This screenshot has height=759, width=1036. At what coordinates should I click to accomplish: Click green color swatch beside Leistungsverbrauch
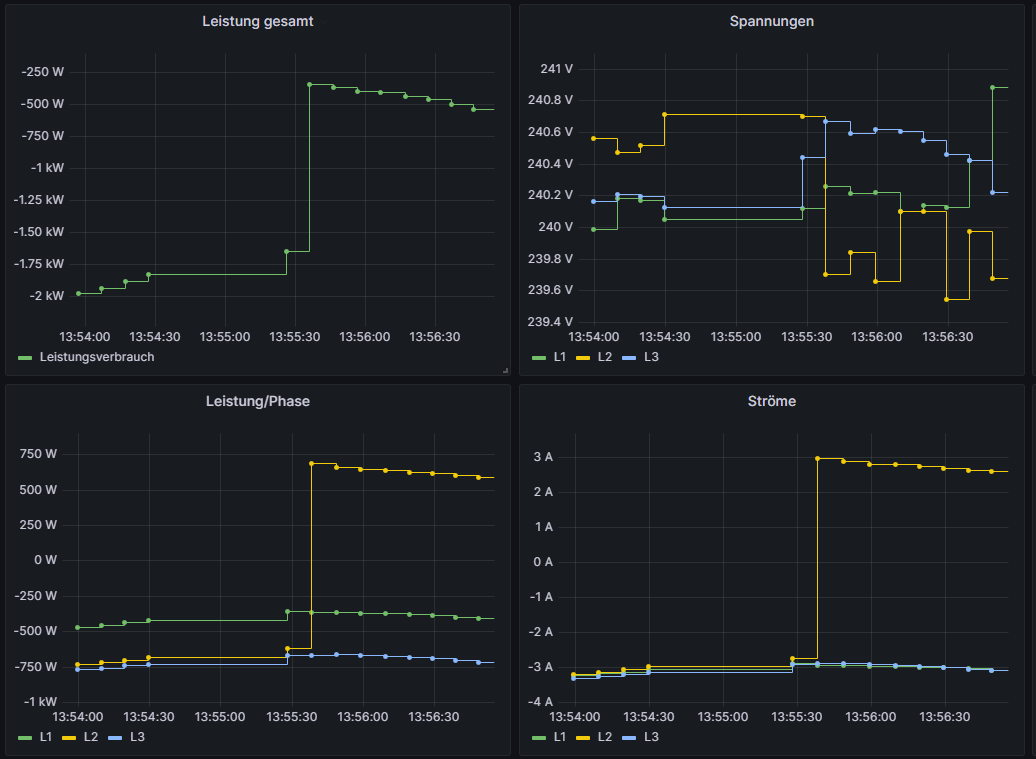pyautogui.click(x=25, y=357)
